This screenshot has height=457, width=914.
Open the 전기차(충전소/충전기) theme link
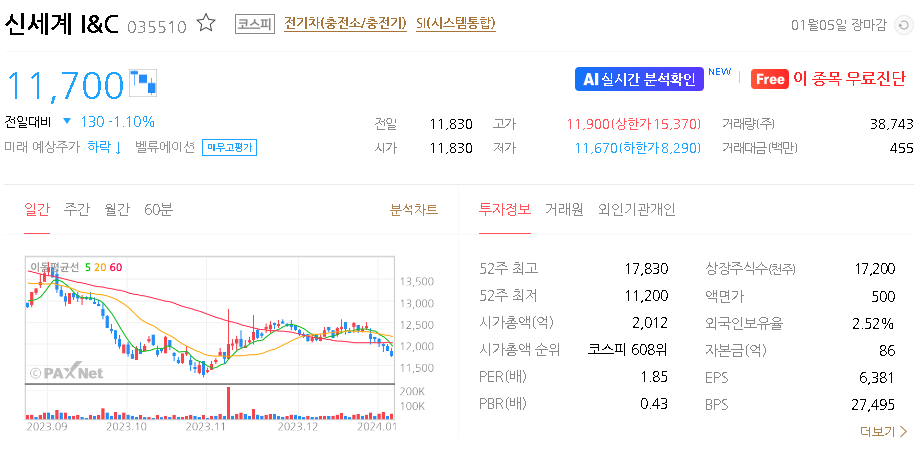345,24
